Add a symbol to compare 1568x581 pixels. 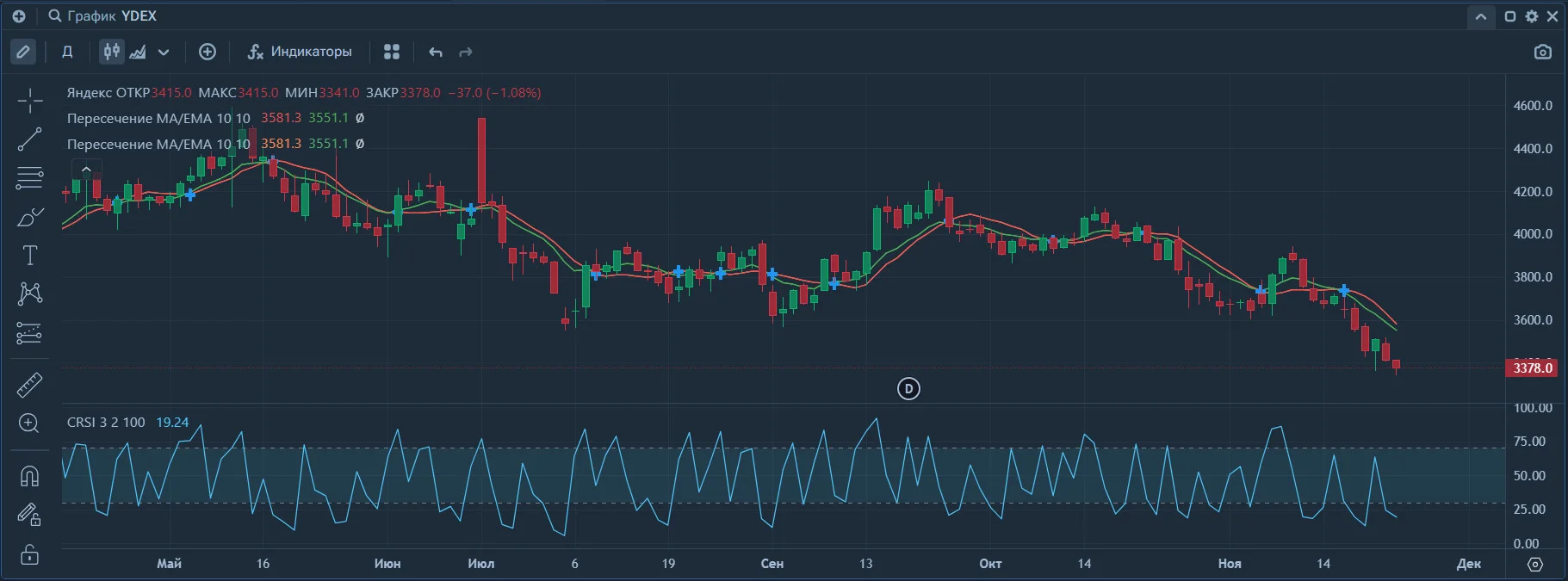pyautogui.click(x=208, y=52)
